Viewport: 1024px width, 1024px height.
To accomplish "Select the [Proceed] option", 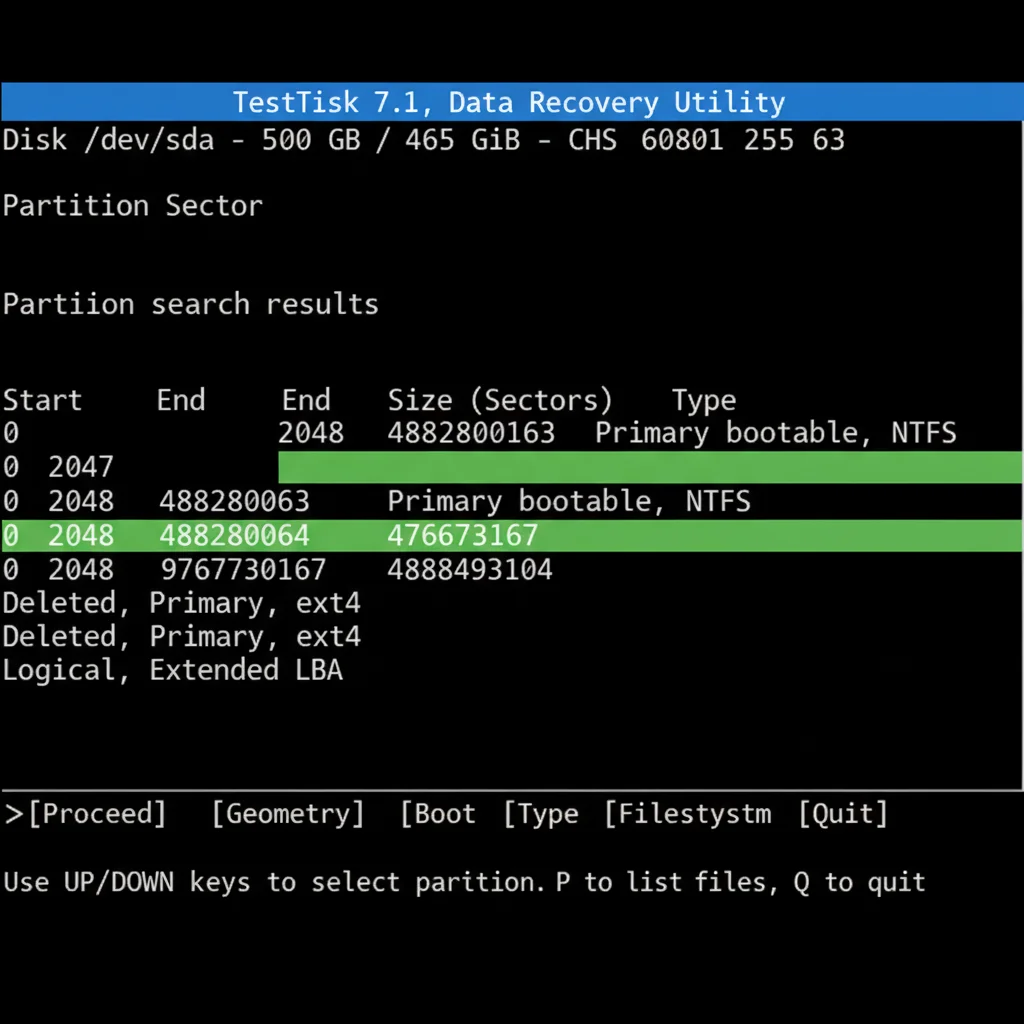I will click(x=97, y=814).
